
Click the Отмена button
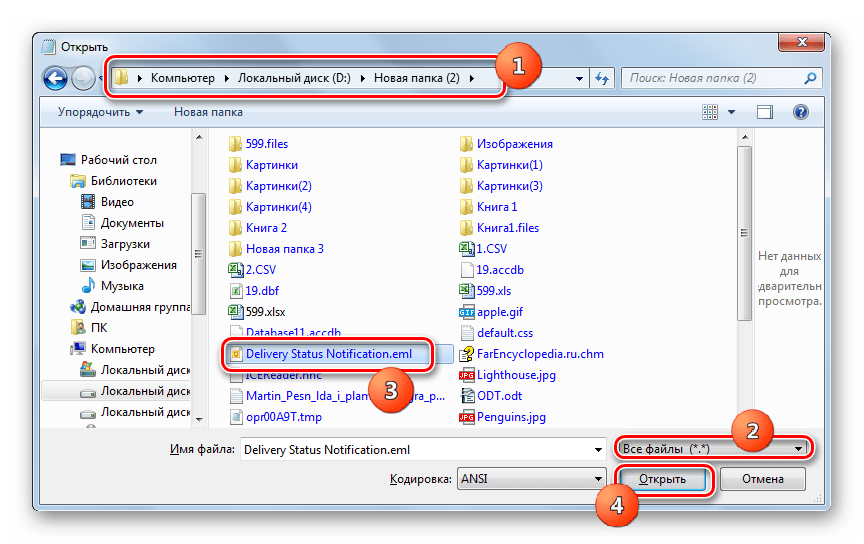coord(763,479)
